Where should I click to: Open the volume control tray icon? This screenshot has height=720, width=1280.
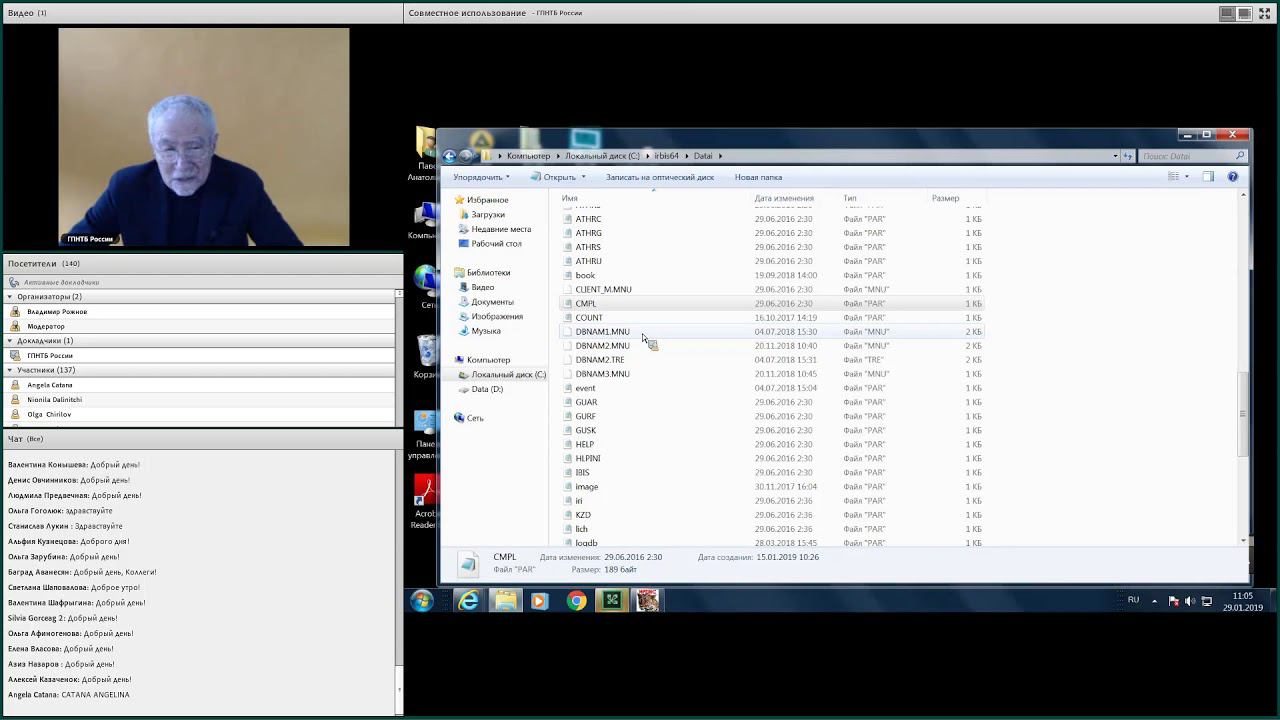click(x=1190, y=601)
